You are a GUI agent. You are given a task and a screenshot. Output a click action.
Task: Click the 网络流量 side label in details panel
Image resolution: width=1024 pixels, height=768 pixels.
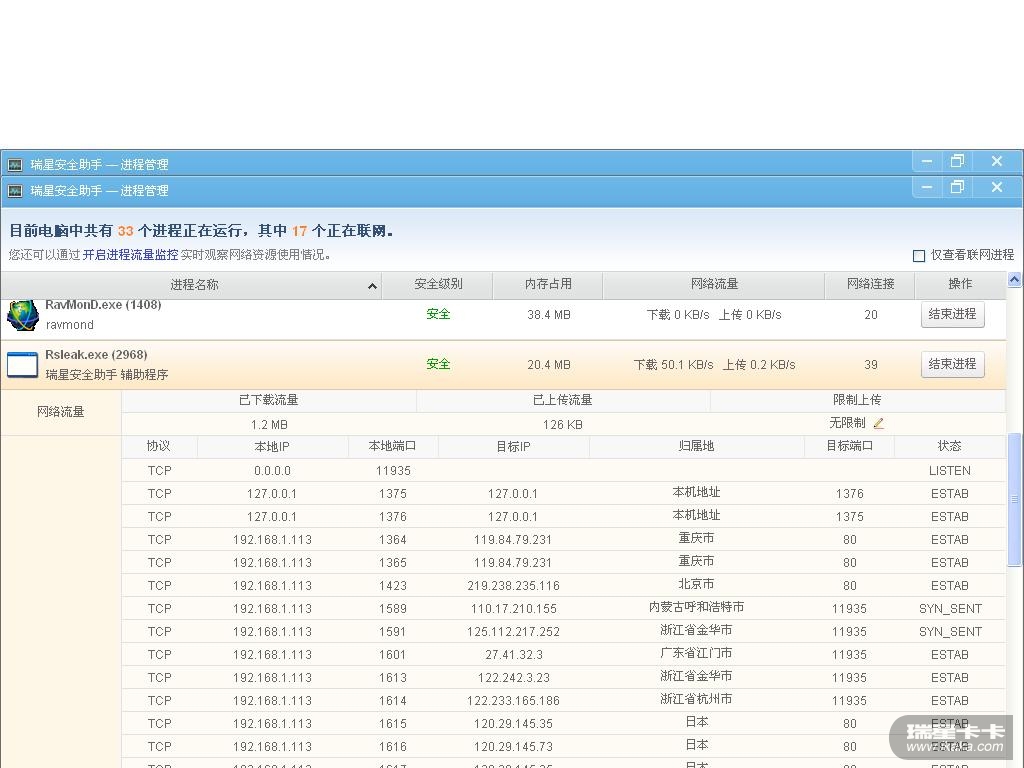(61, 412)
